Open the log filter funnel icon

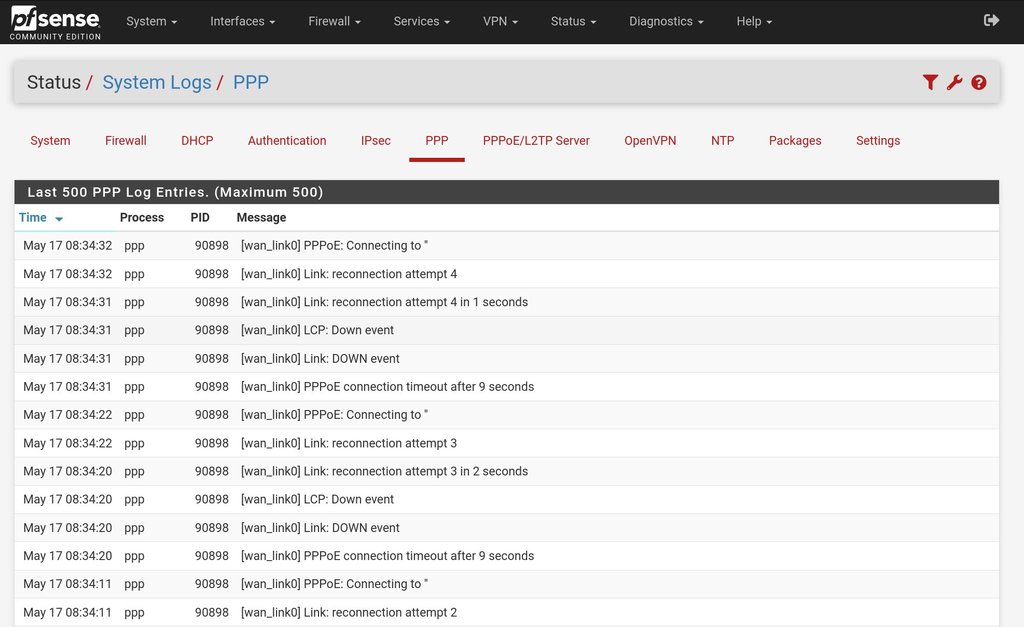(930, 82)
